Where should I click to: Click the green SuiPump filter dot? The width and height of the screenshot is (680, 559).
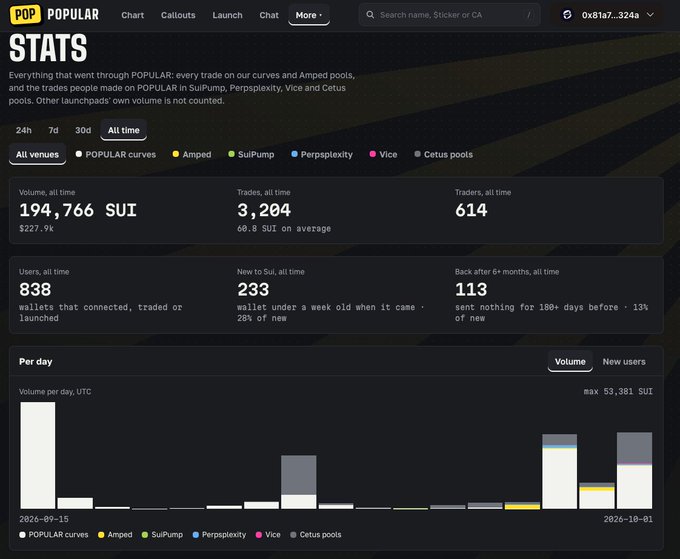pyautogui.click(x=231, y=154)
